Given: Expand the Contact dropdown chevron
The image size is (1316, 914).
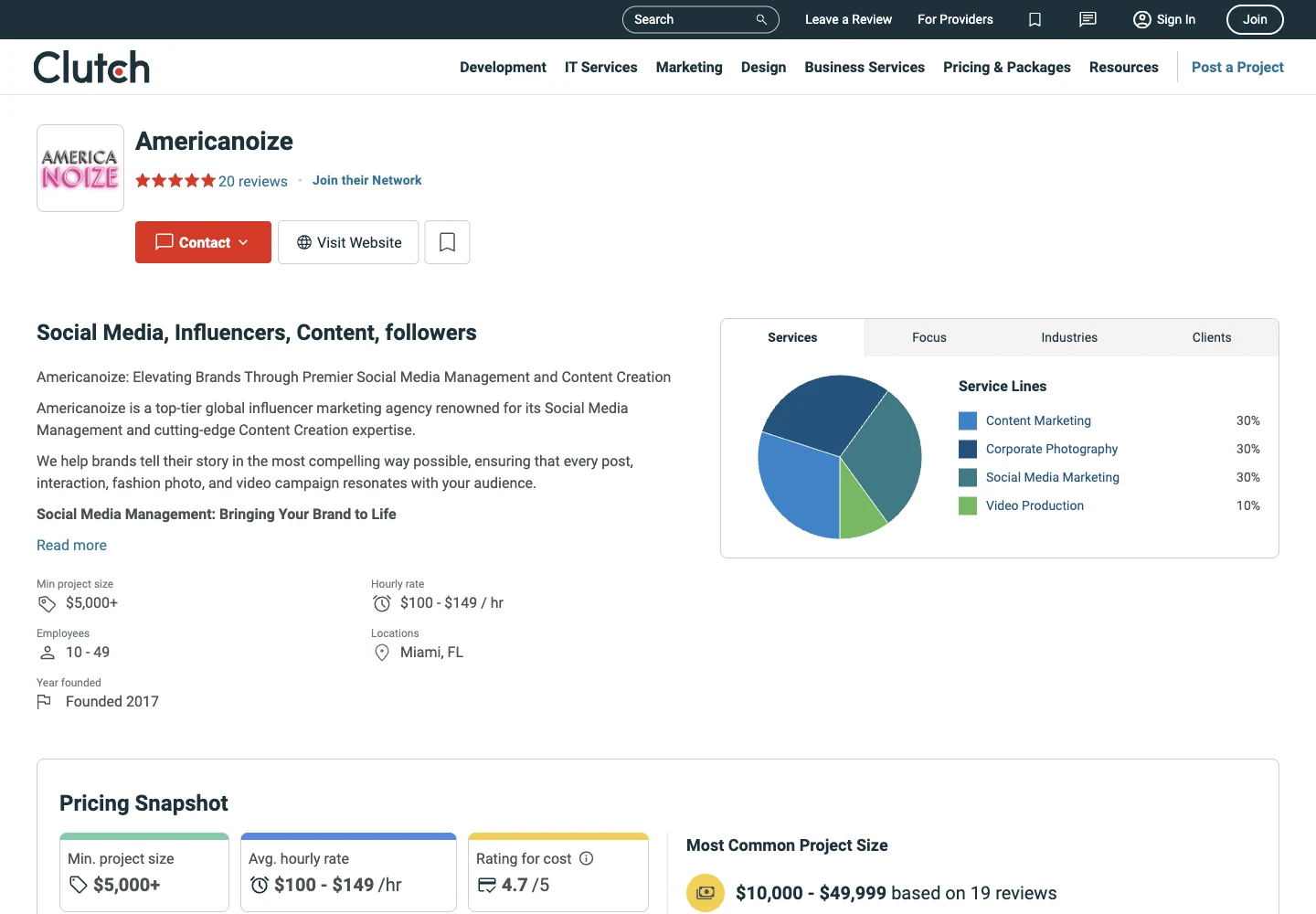Looking at the screenshot, I should point(243,242).
